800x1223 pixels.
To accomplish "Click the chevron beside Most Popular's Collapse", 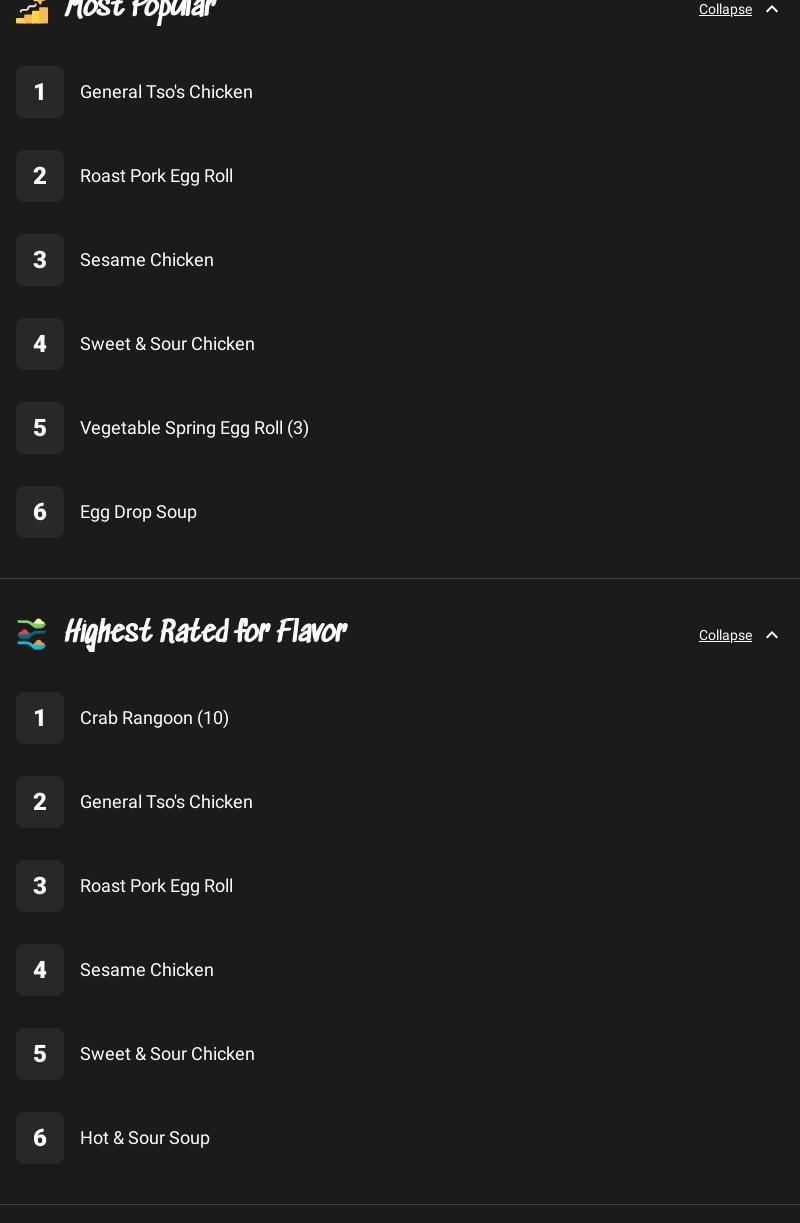I will coord(772,10).
